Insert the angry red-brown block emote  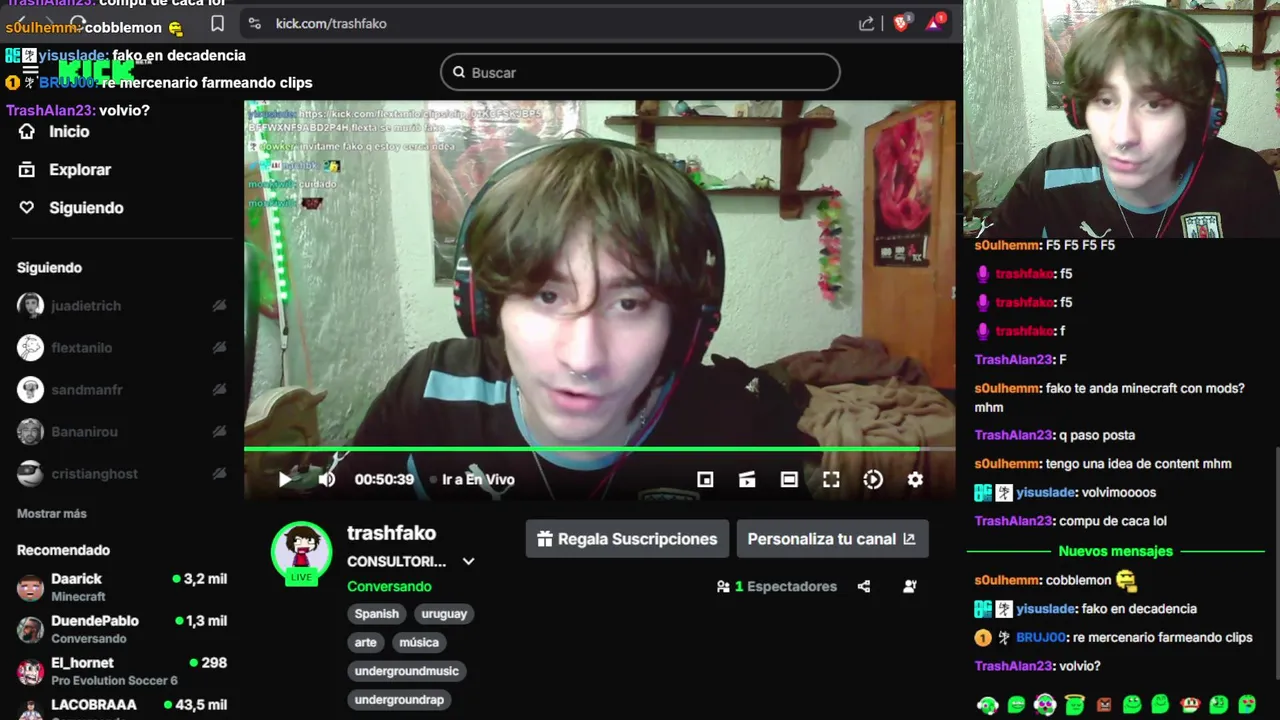pyautogui.click(x=1104, y=705)
